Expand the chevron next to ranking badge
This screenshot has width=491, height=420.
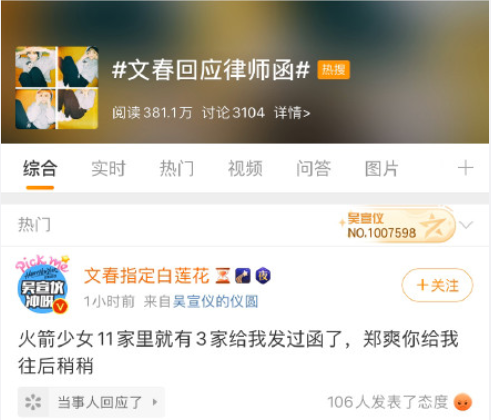point(466,225)
